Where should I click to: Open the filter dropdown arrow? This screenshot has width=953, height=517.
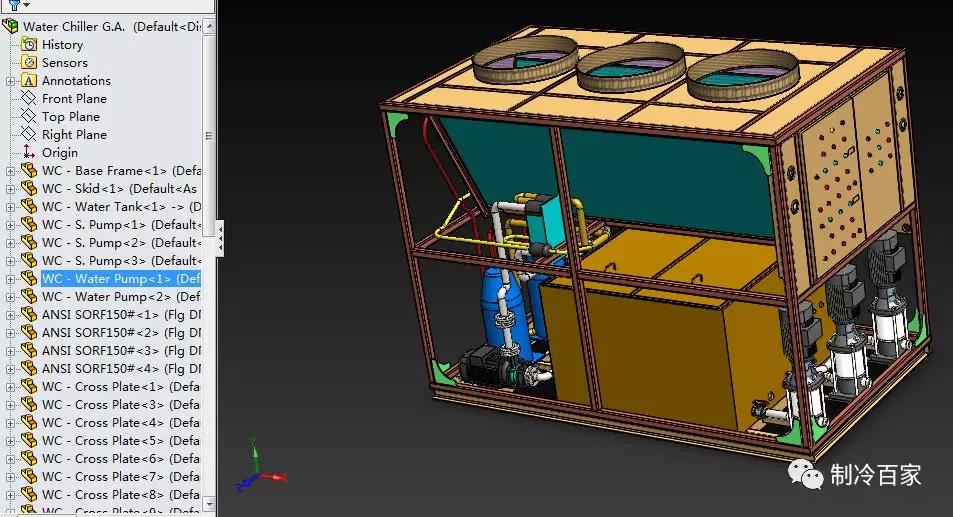coord(28,5)
